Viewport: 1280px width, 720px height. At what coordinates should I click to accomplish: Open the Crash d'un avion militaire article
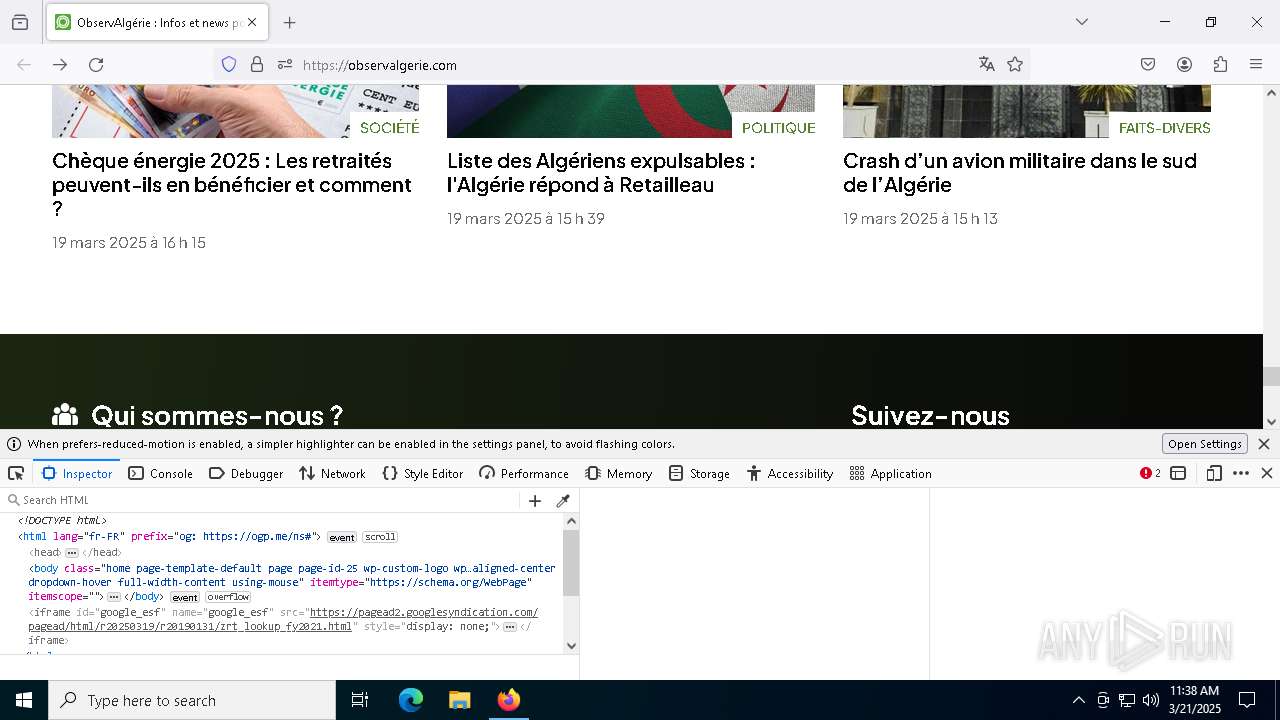tap(1020, 173)
